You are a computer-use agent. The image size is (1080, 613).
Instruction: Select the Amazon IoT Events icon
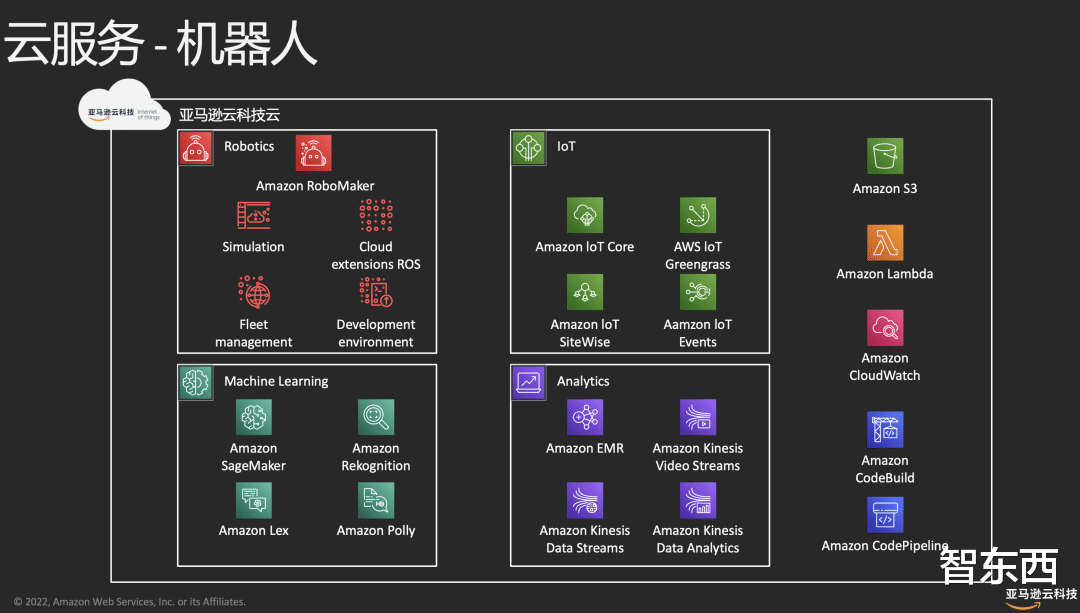[697, 292]
